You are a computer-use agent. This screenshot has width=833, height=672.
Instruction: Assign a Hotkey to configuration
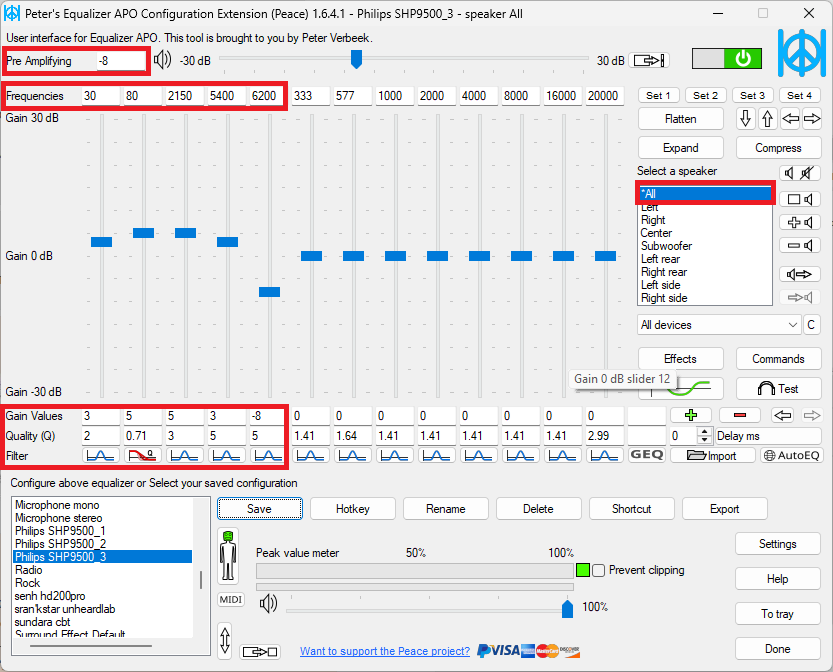(352, 508)
